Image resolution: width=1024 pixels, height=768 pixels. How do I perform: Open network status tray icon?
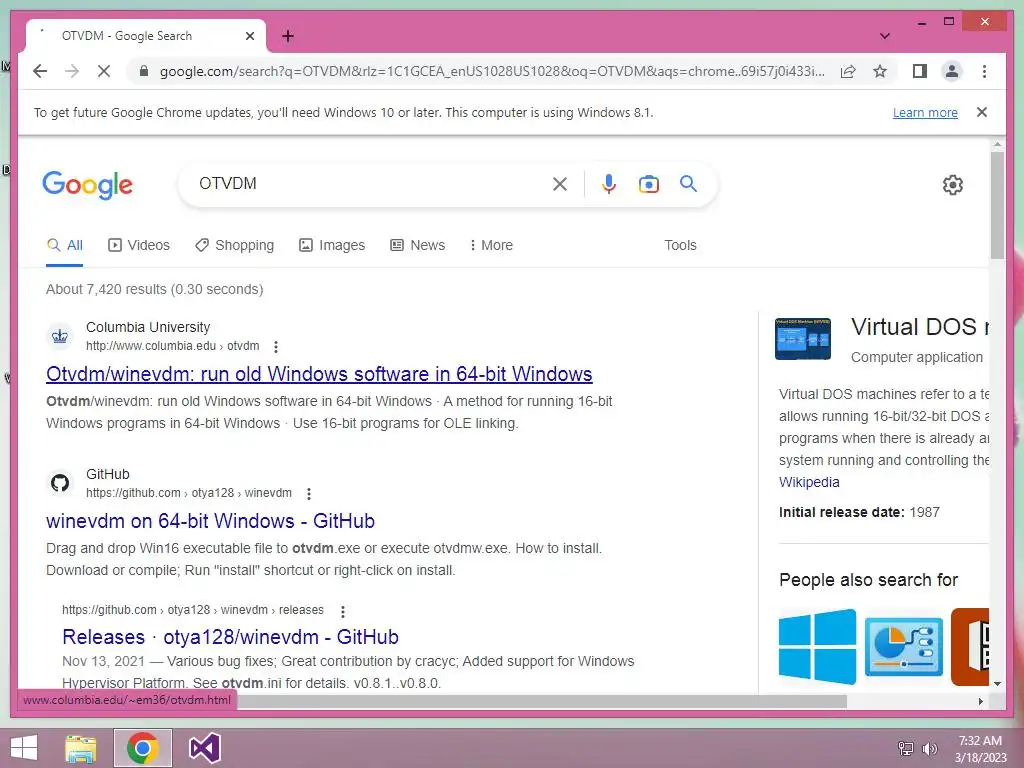coord(905,748)
